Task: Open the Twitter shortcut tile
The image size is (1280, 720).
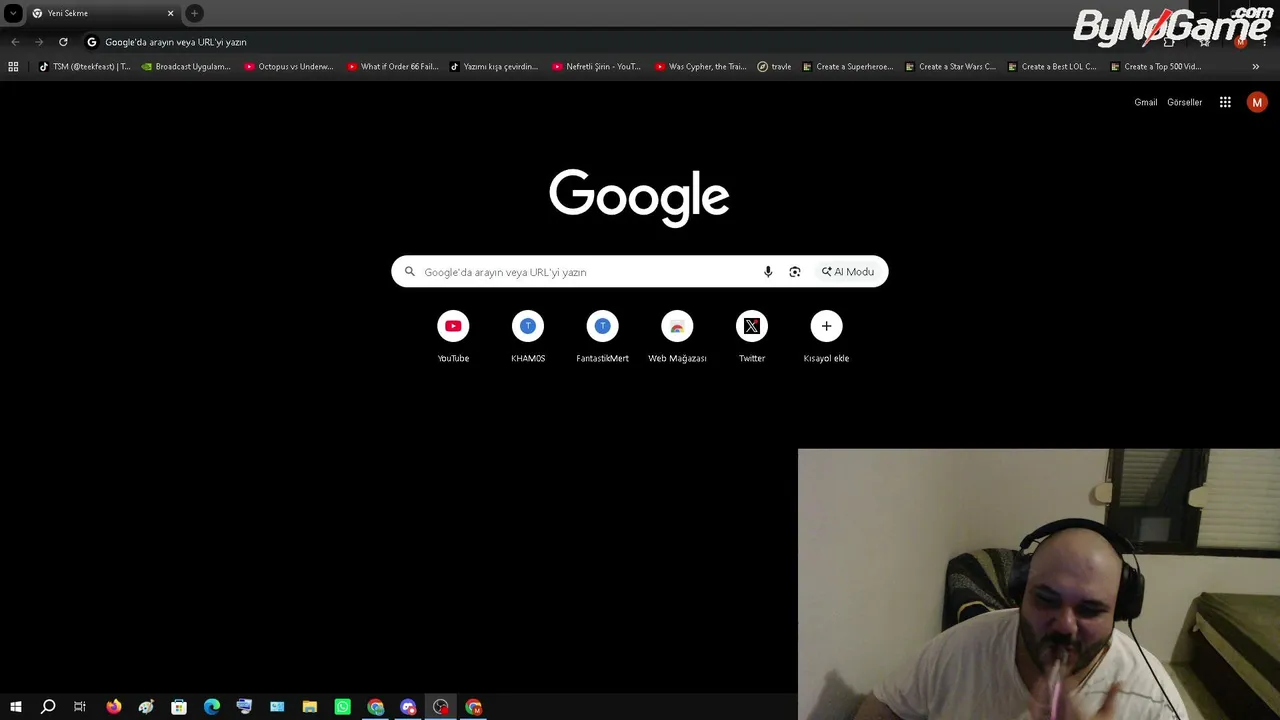Action: coord(752,337)
